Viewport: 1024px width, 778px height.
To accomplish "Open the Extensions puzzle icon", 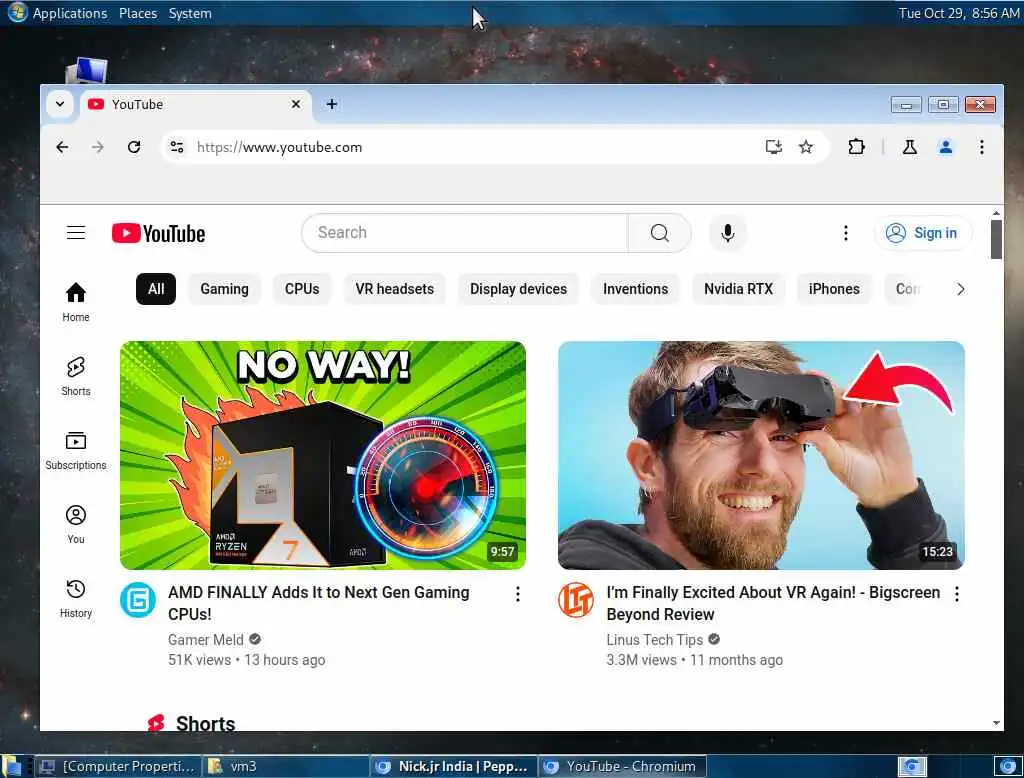I will pos(856,147).
